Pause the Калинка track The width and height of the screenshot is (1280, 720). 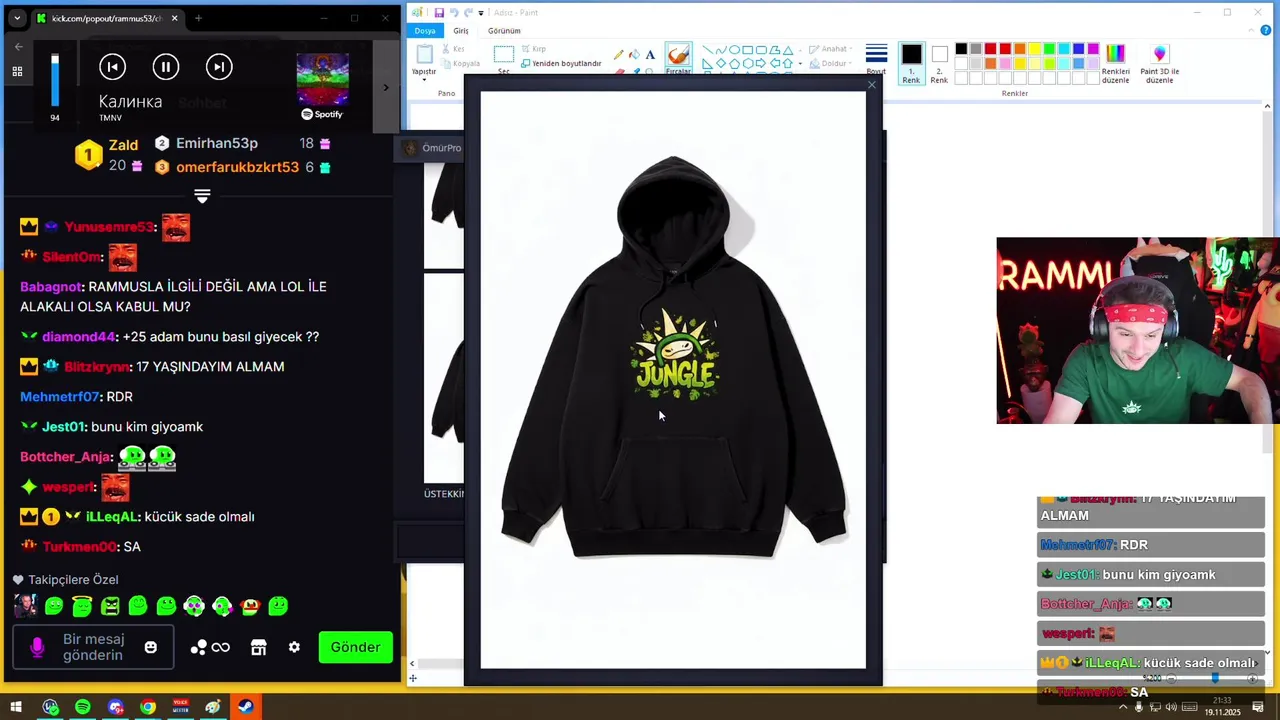tap(166, 67)
